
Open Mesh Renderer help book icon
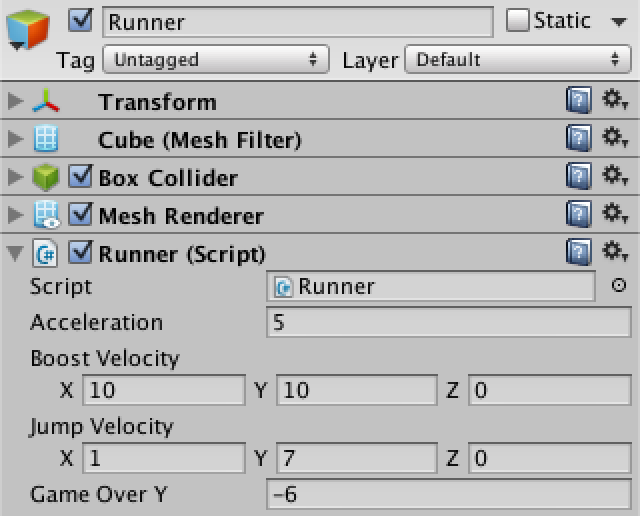(579, 214)
